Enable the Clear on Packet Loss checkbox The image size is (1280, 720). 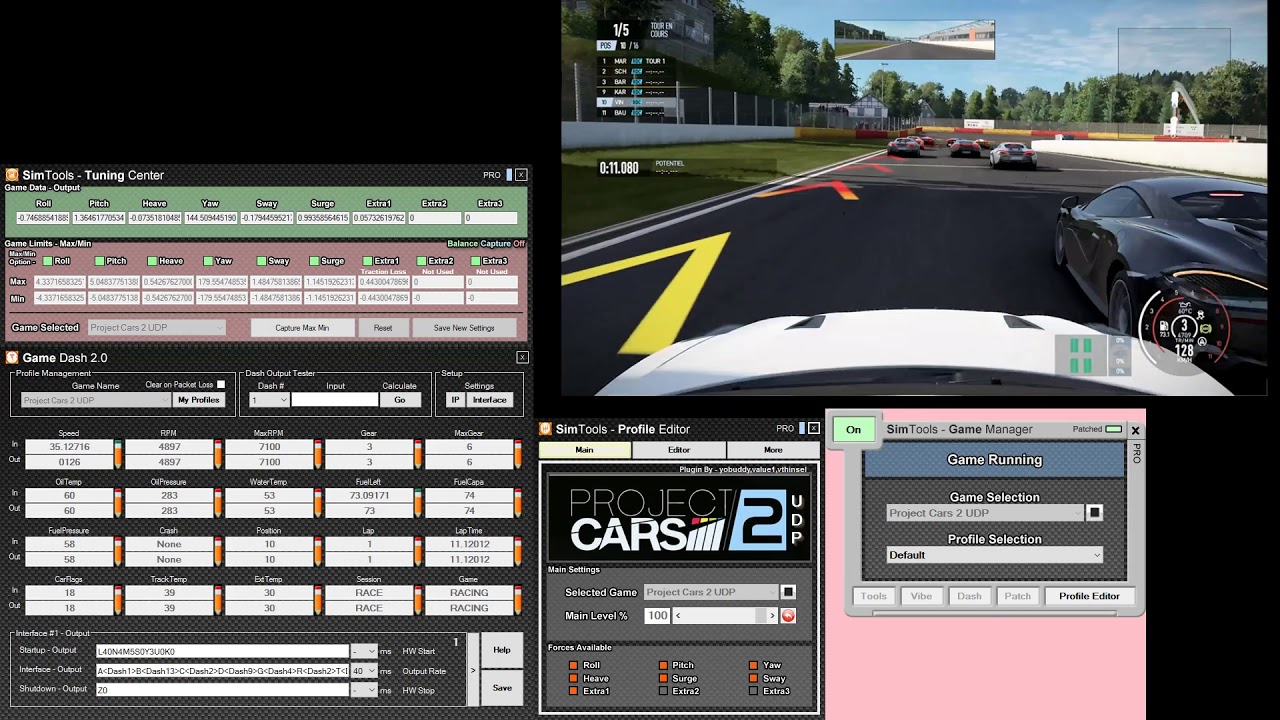[221, 385]
